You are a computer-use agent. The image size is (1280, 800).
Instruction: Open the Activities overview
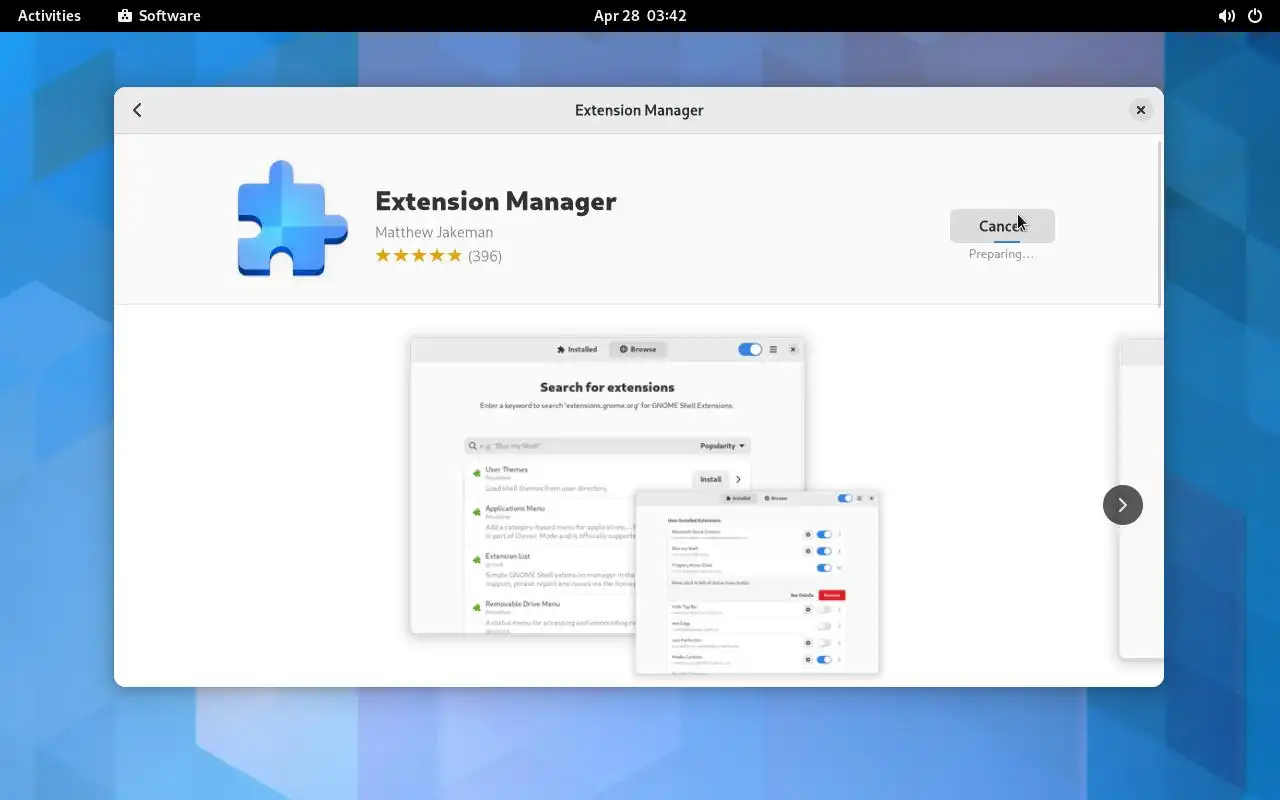point(49,16)
